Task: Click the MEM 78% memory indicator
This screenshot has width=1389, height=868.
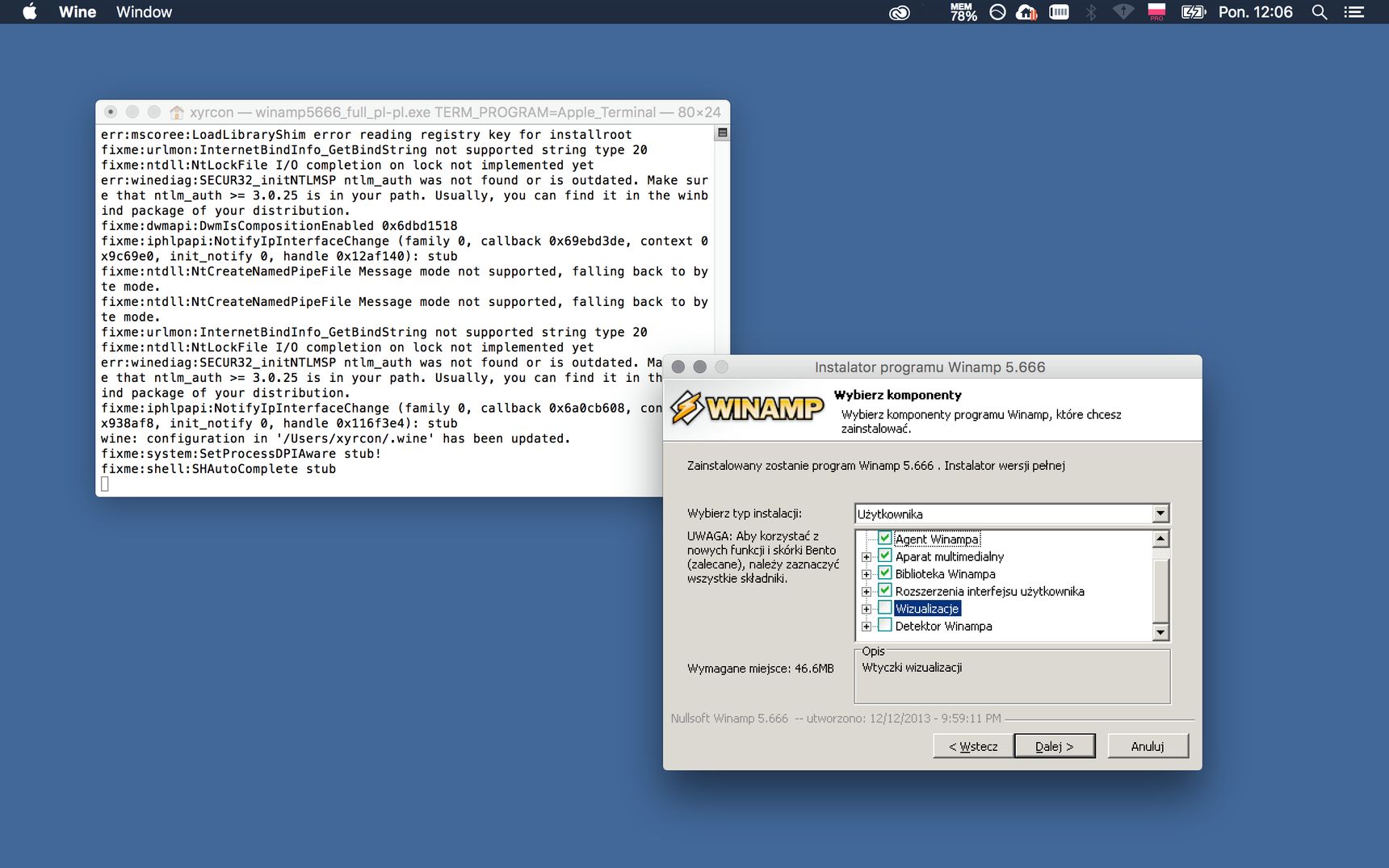Action: (963, 12)
